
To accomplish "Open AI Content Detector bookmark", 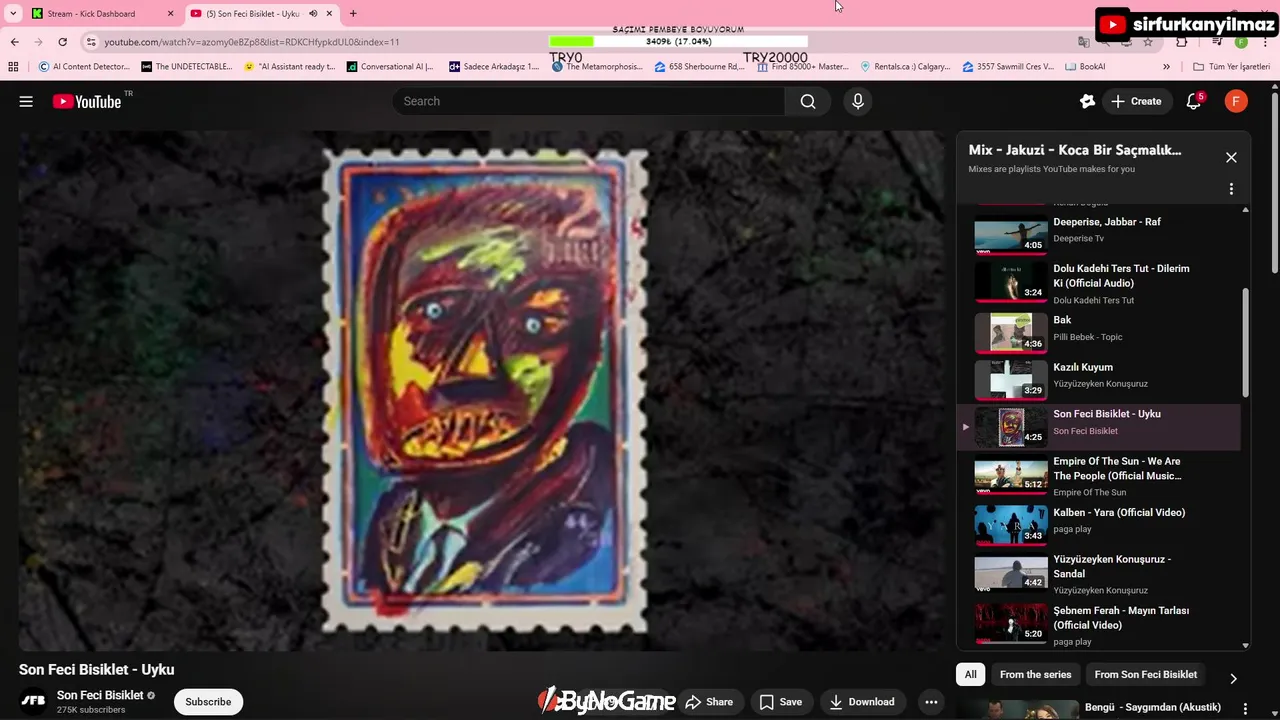I will 84,67.
